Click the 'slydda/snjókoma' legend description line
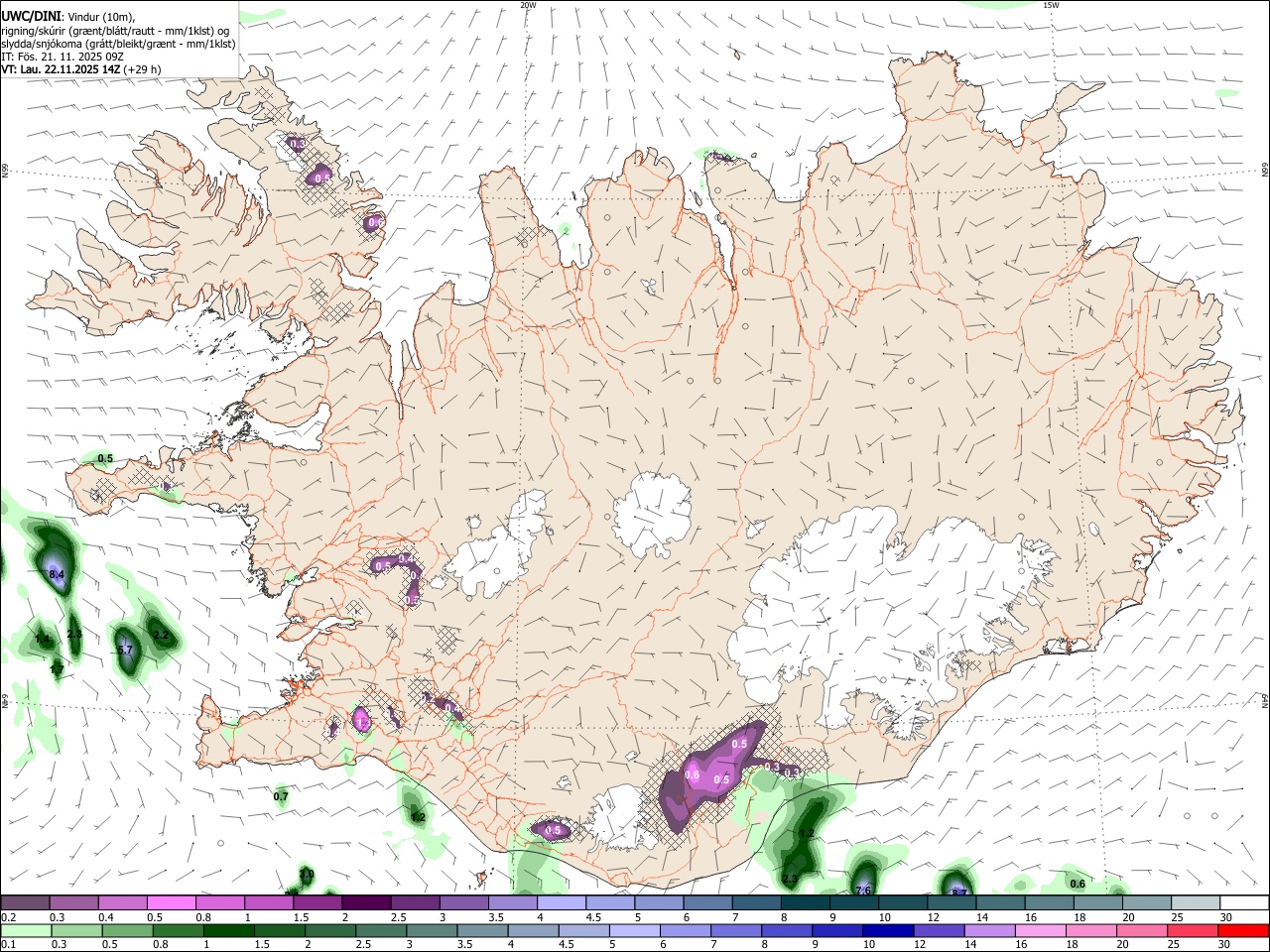Viewport: 1270px width, 952px height. (118, 44)
